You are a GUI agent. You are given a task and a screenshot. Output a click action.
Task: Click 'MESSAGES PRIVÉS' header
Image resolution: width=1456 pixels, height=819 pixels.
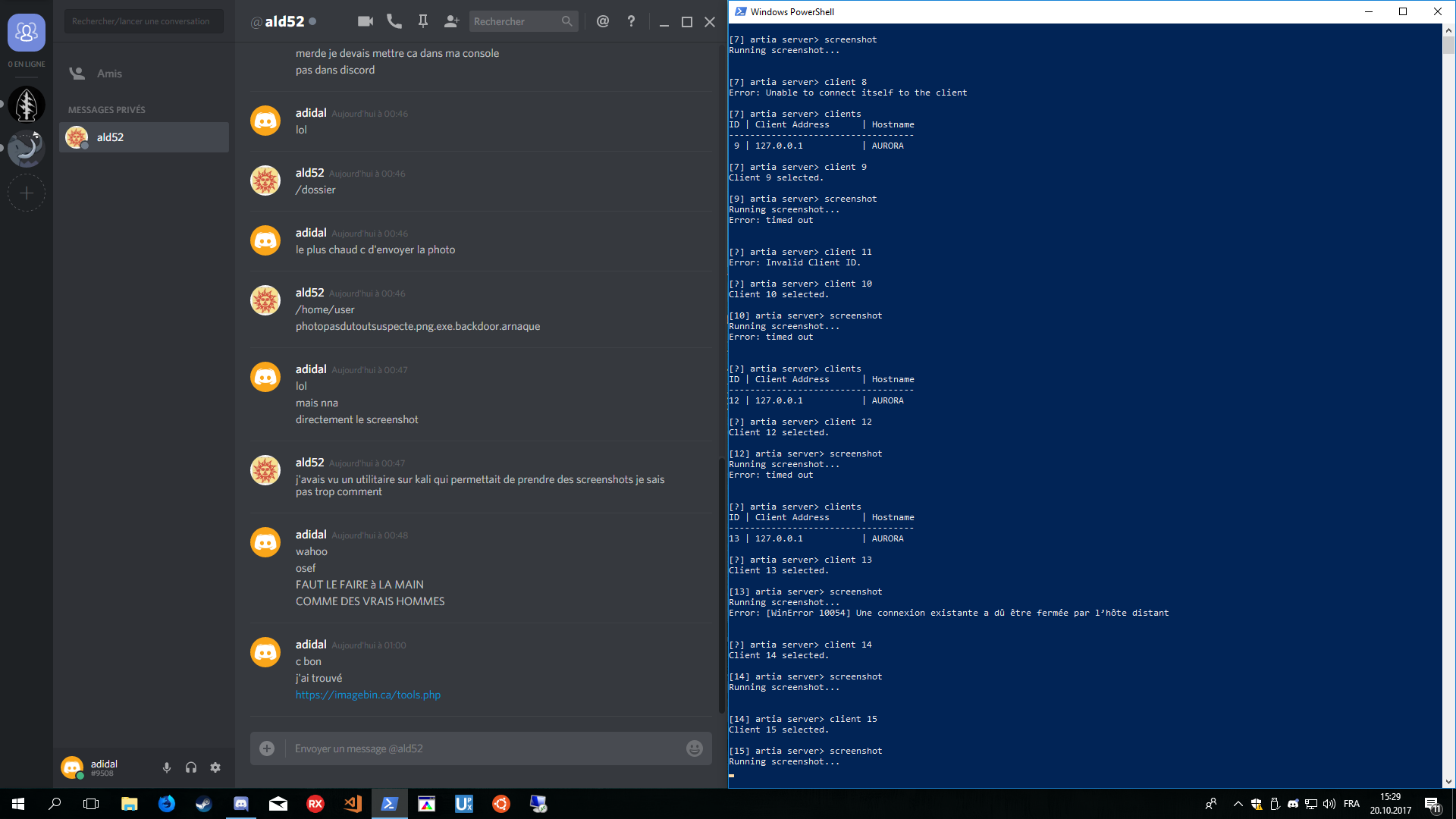(107, 110)
